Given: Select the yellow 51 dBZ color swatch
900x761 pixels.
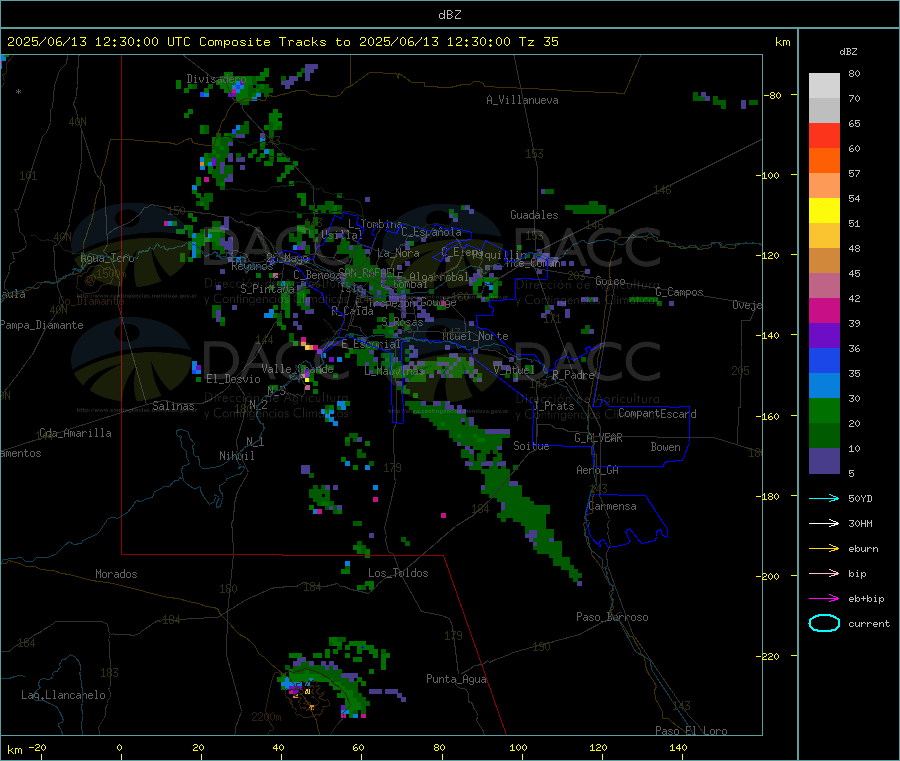Looking at the screenshot, I should coord(824,211).
